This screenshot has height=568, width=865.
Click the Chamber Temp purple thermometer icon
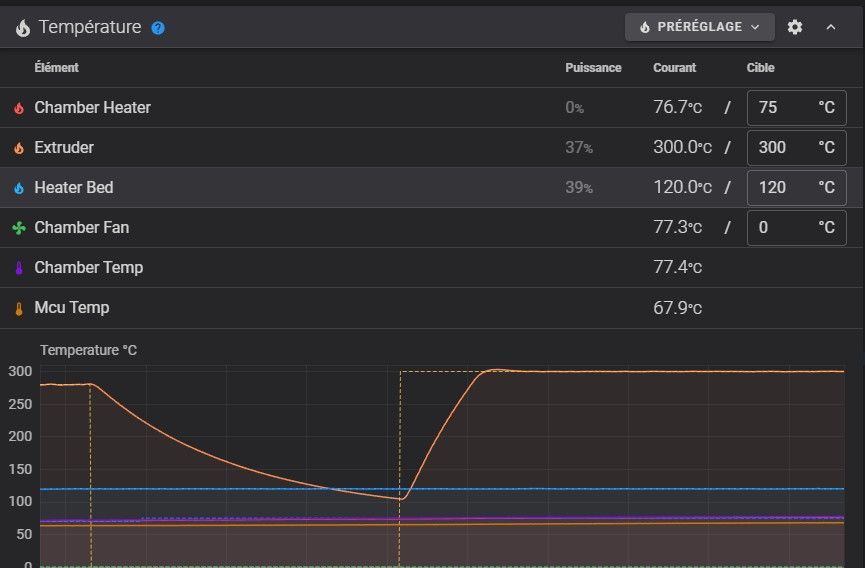pyautogui.click(x=18, y=268)
